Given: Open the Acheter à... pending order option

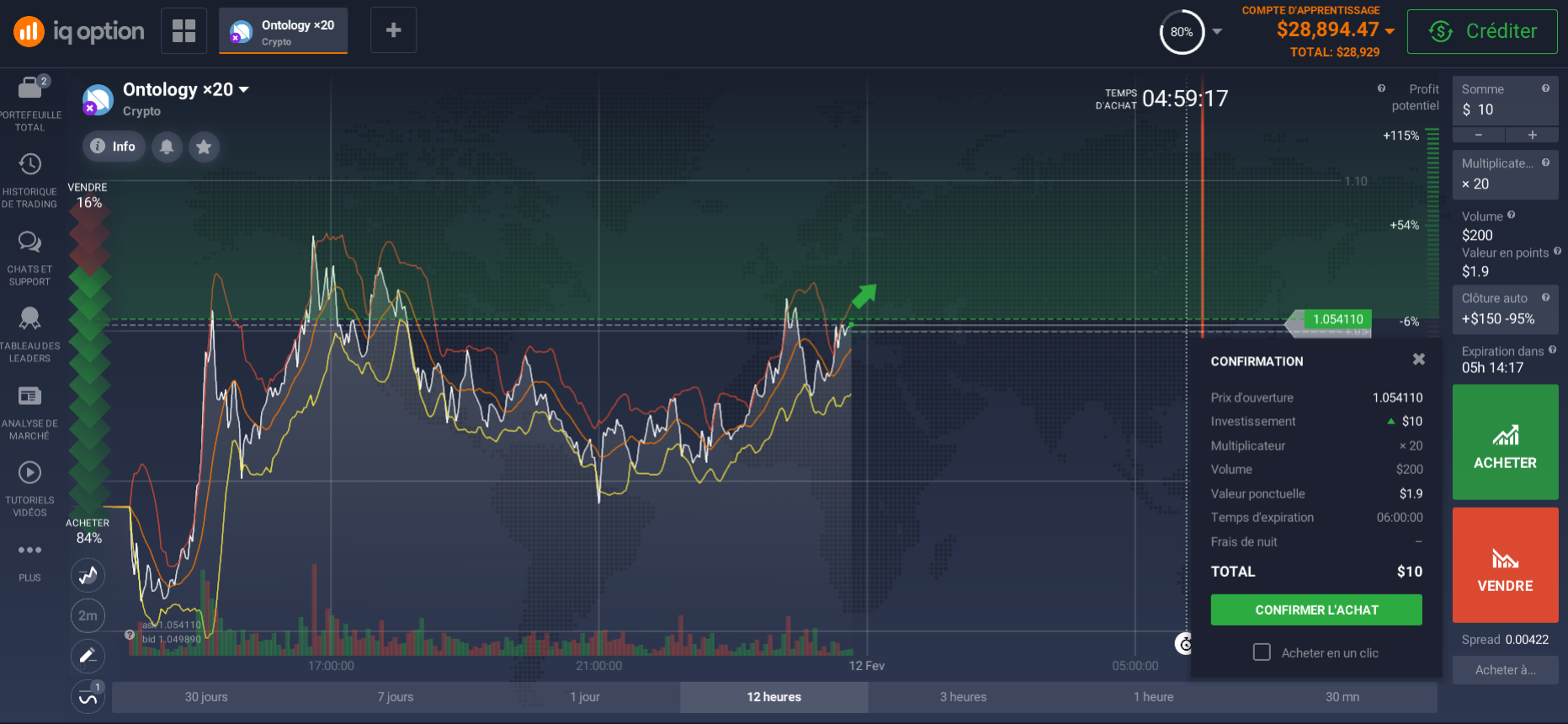Looking at the screenshot, I should (1505, 670).
